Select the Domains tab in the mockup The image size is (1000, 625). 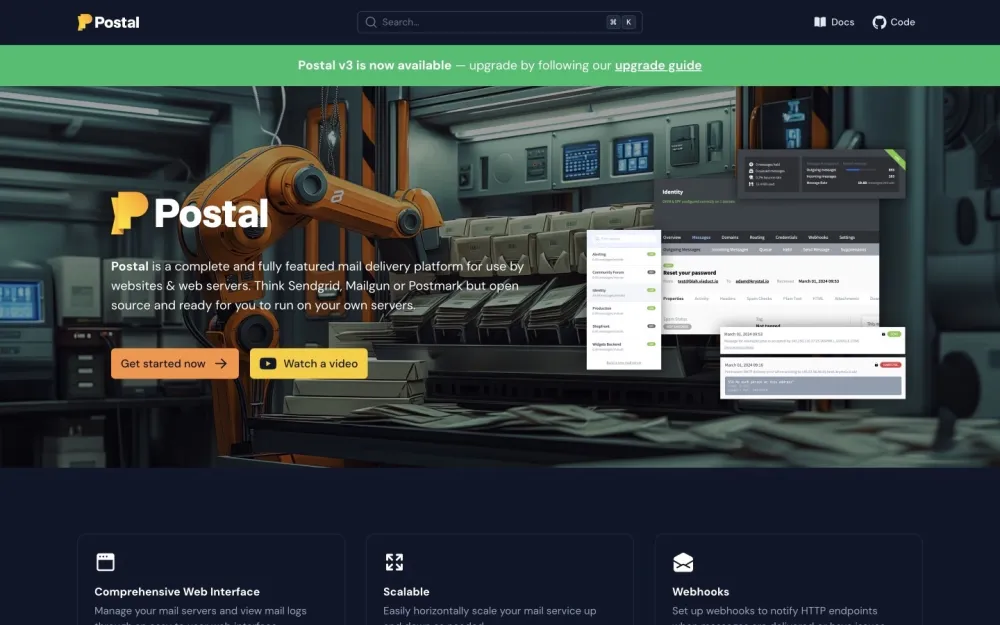(x=730, y=237)
